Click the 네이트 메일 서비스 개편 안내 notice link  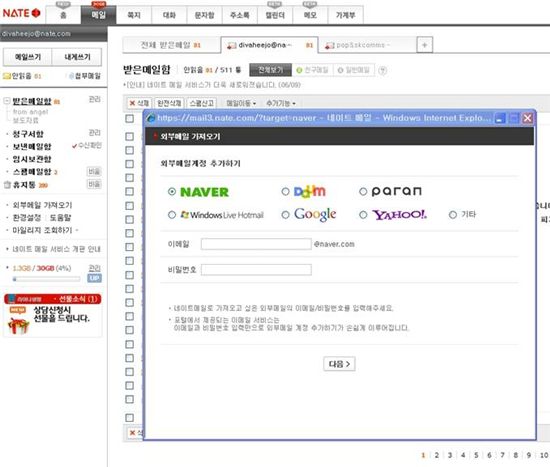(56, 249)
